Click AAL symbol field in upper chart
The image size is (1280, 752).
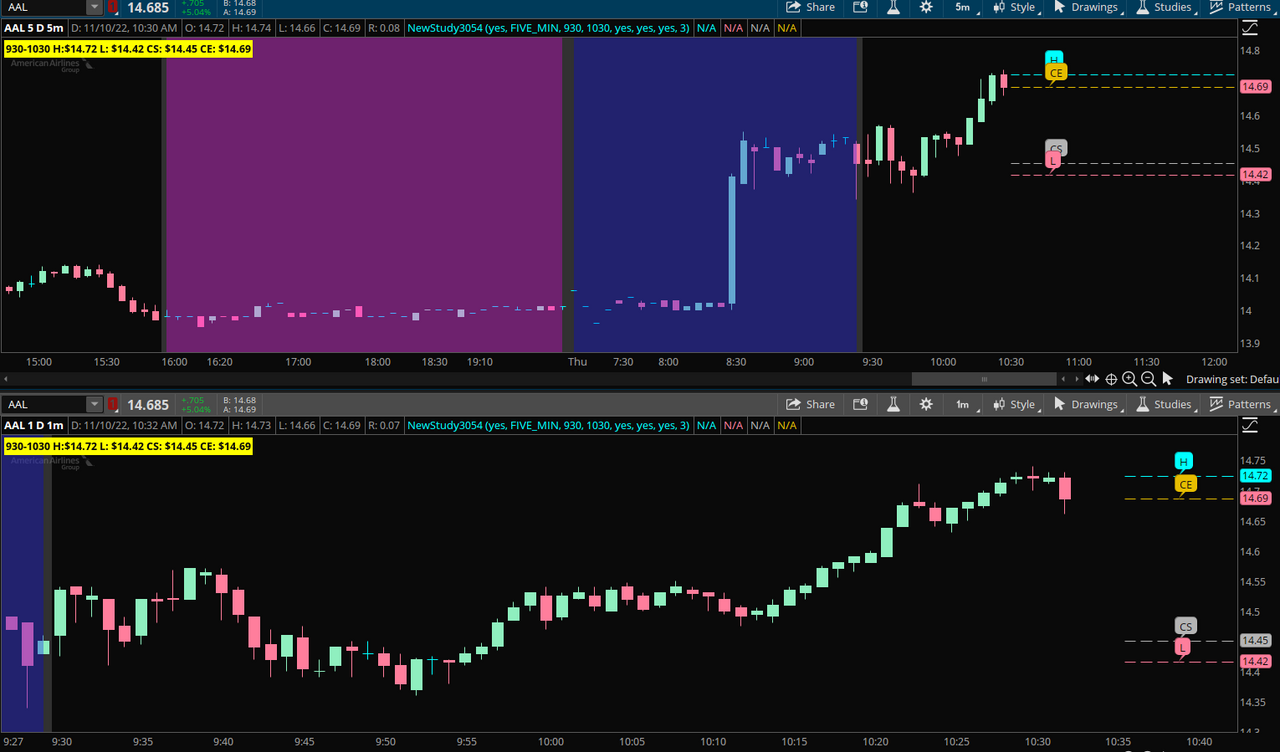click(44, 7)
